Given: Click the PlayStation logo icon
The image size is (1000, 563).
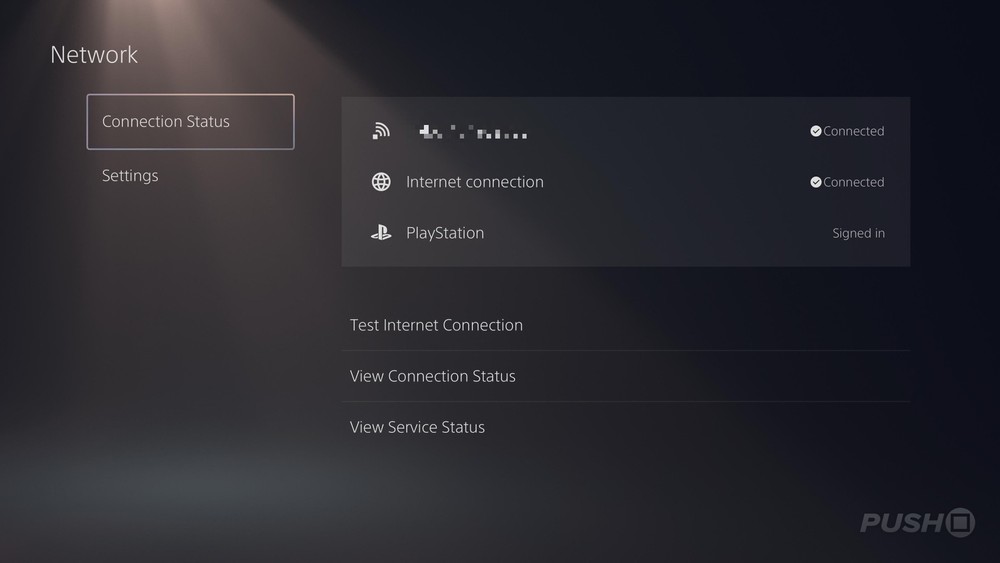Looking at the screenshot, I should click(x=381, y=233).
